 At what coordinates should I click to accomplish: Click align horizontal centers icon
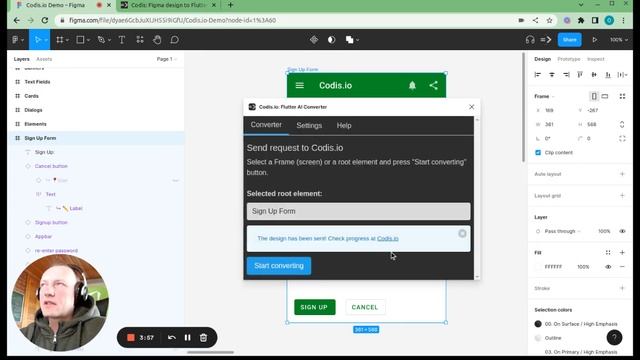coord(552,75)
